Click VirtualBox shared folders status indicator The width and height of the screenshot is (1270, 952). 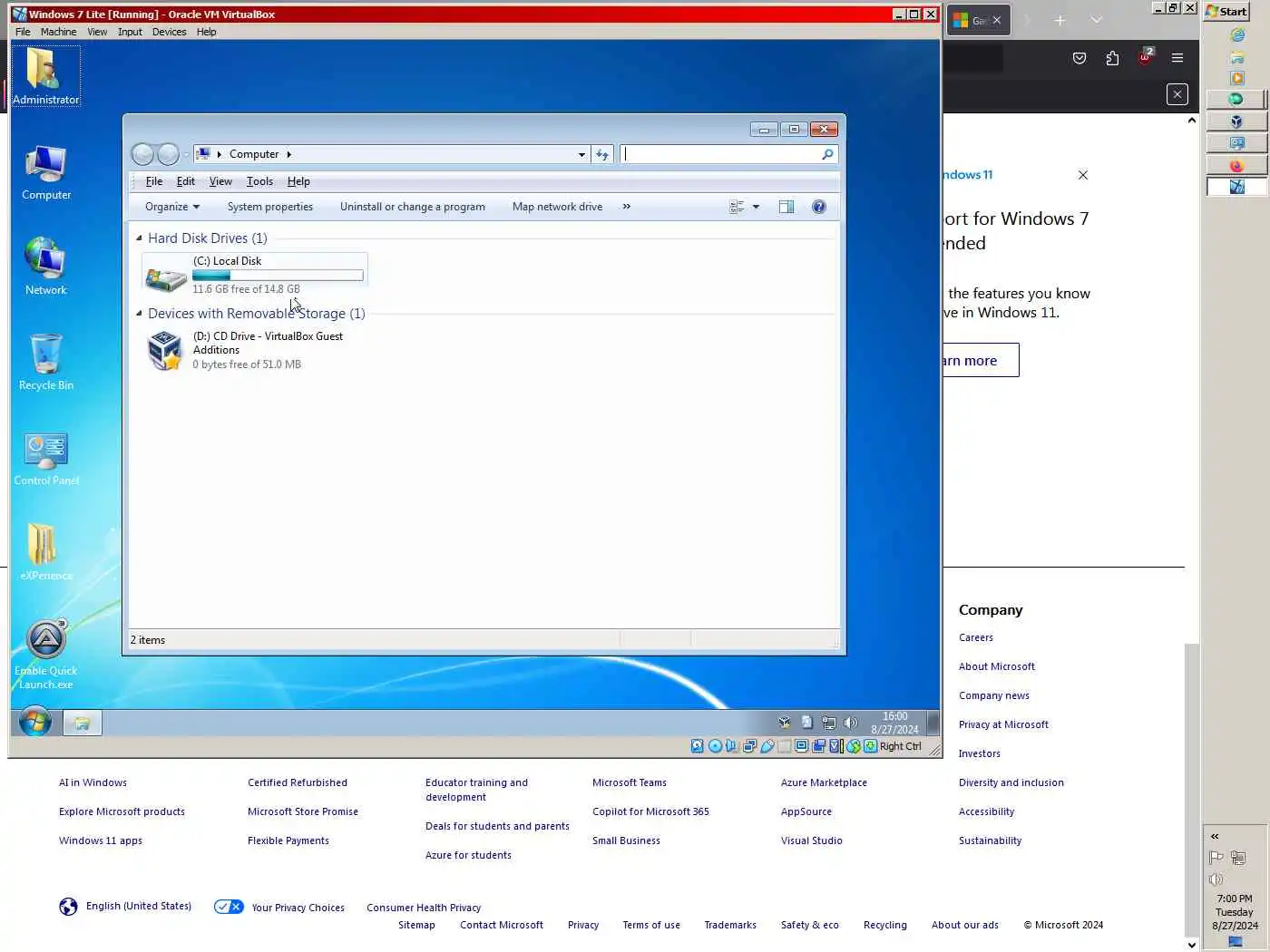(x=784, y=746)
